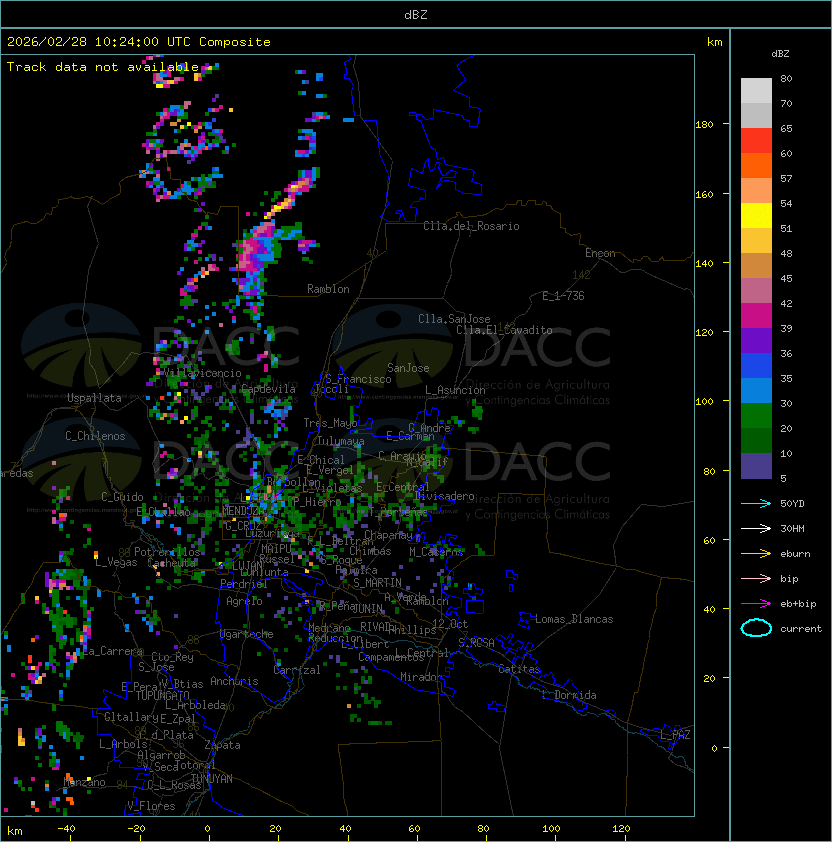The height and width of the screenshot is (842, 832).
Task: Click the 'Lomas_Blancas' map label
Action: (x=574, y=619)
